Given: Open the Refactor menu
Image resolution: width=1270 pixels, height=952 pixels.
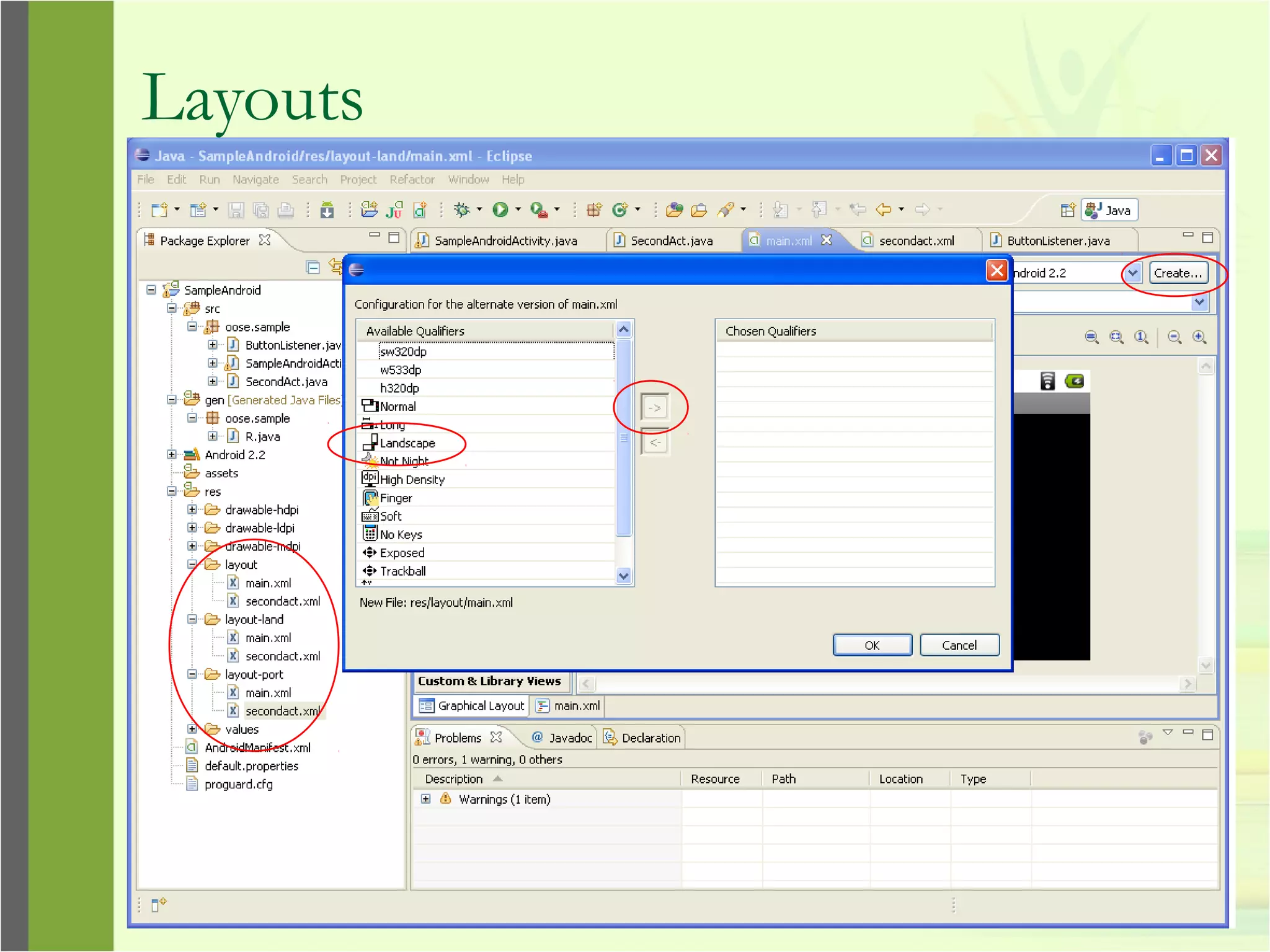Looking at the screenshot, I should (x=412, y=180).
